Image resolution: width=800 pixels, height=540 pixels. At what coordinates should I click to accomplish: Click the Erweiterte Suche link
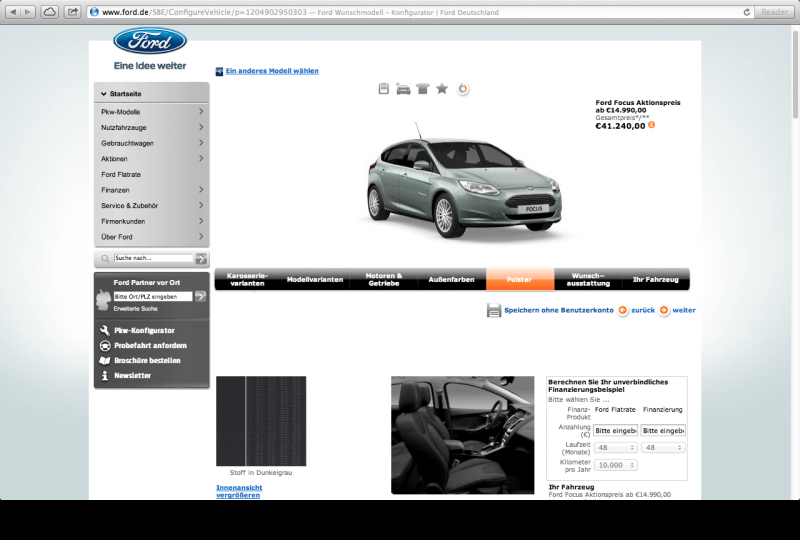[135, 309]
